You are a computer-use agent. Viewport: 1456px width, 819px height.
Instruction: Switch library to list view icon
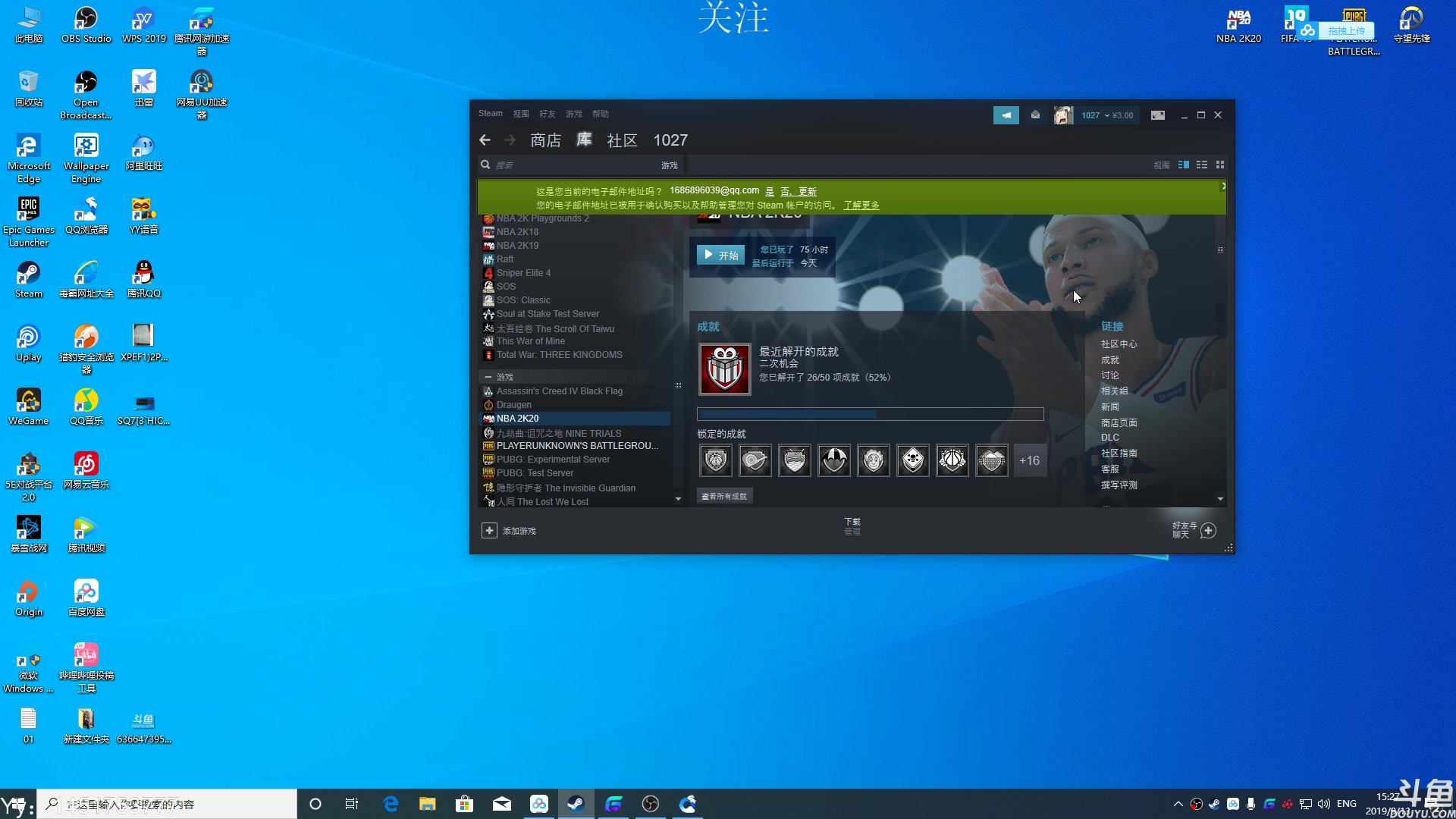click(1202, 165)
